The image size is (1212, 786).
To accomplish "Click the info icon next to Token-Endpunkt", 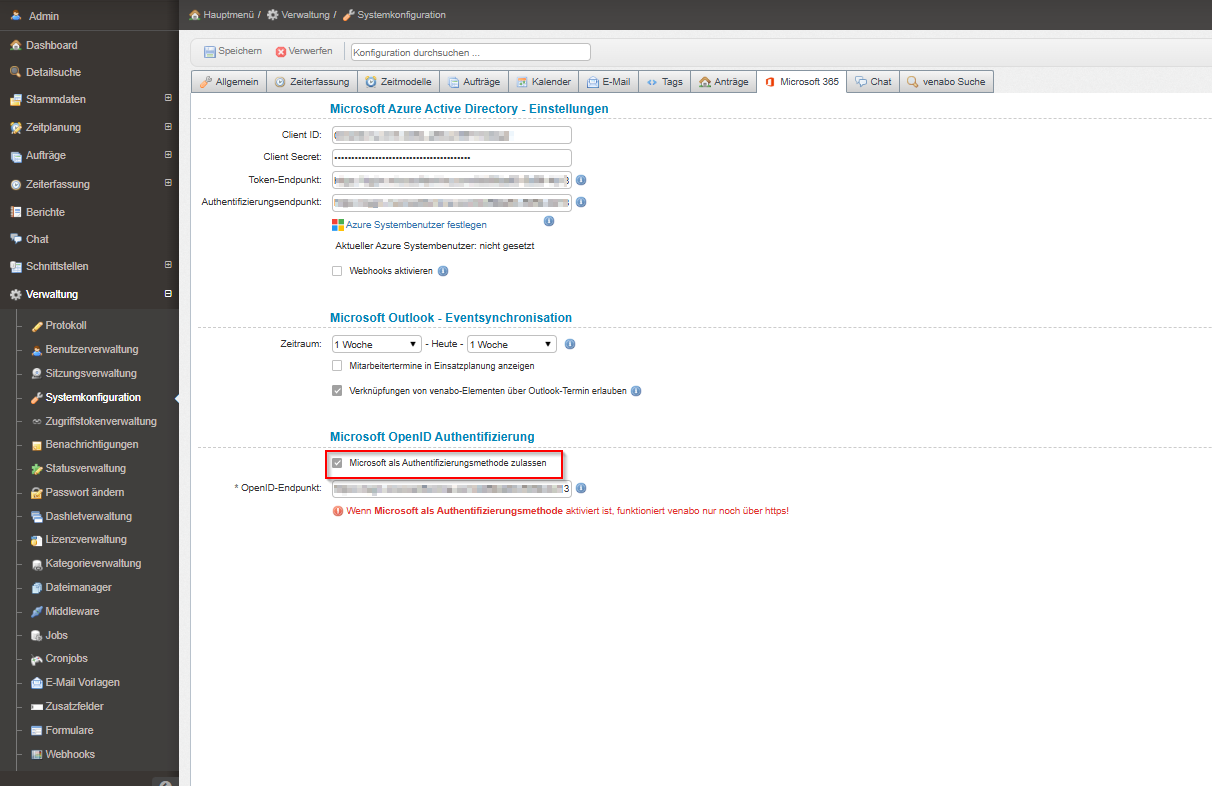I will point(581,180).
